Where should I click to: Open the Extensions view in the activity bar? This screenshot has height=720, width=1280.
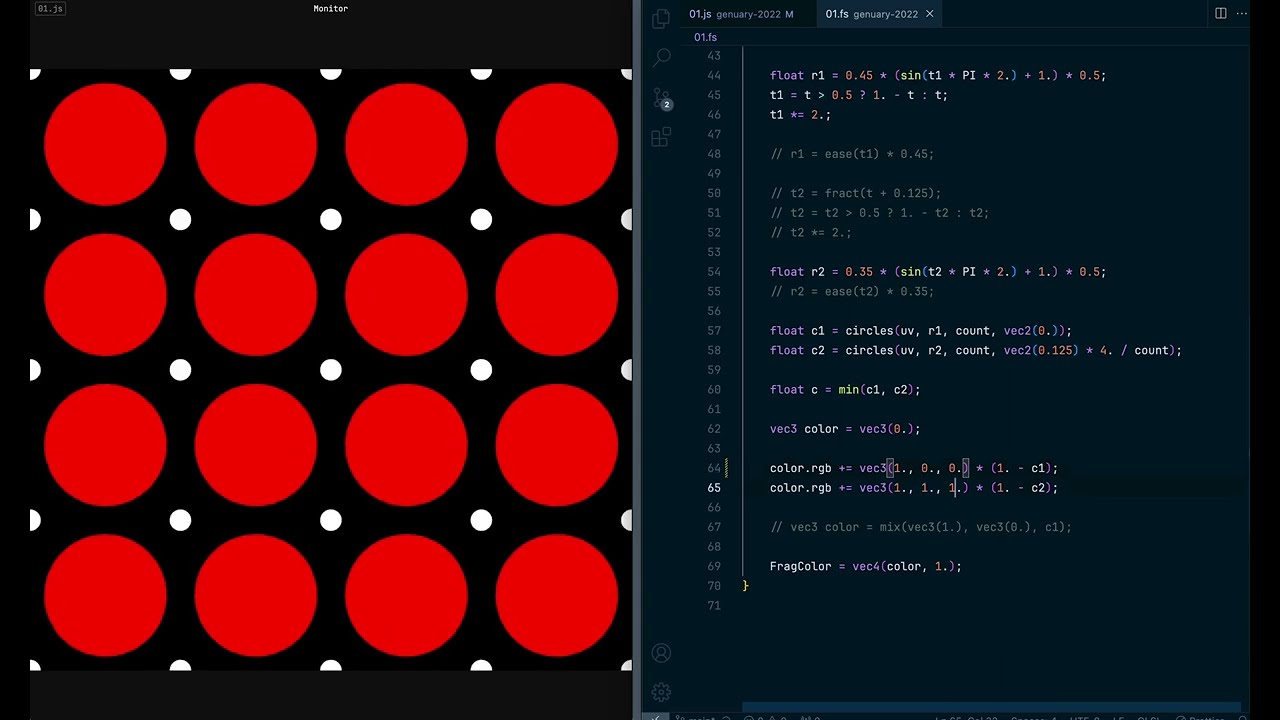(x=661, y=137)
